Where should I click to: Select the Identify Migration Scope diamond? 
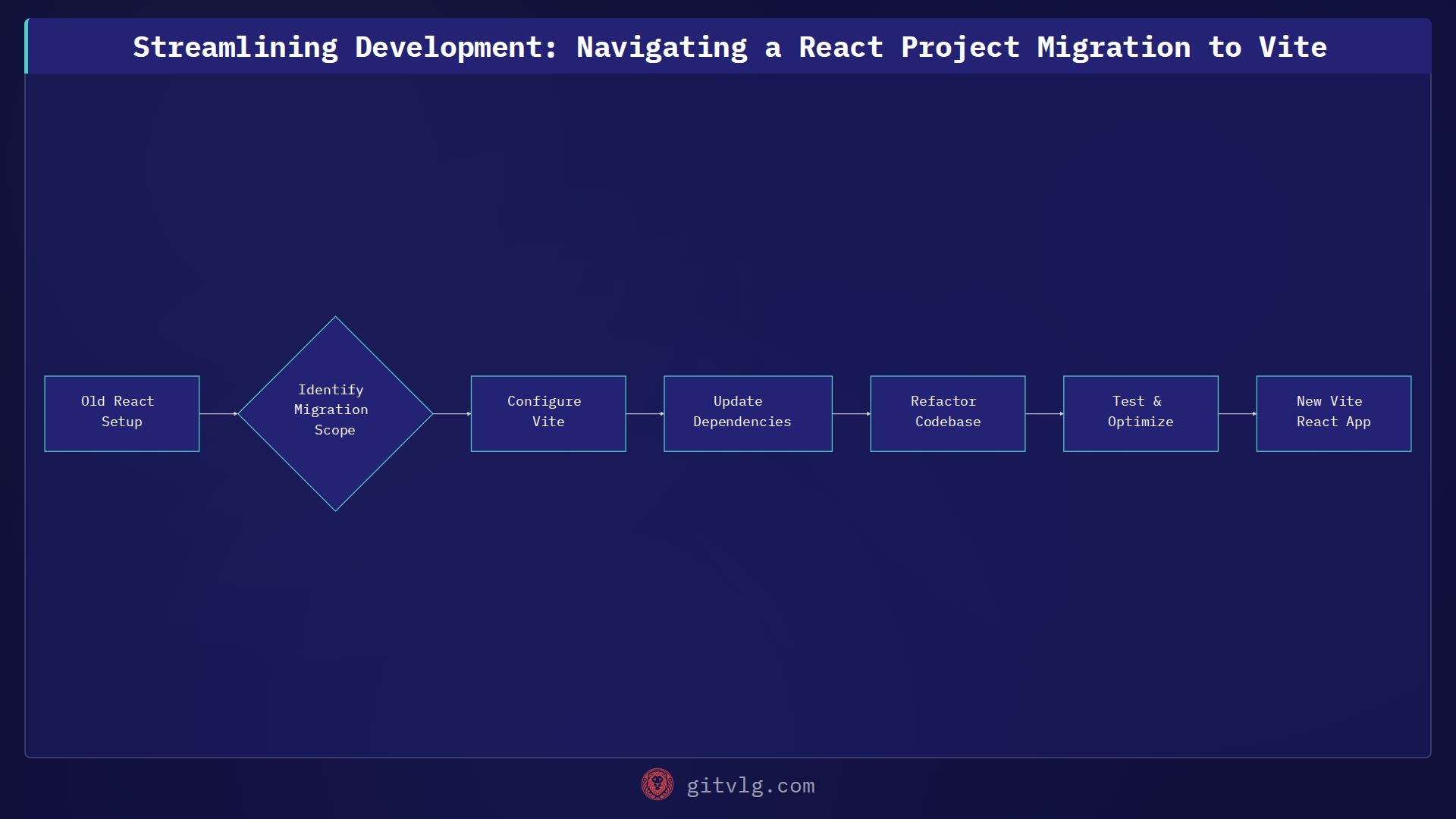coord(335,414)
